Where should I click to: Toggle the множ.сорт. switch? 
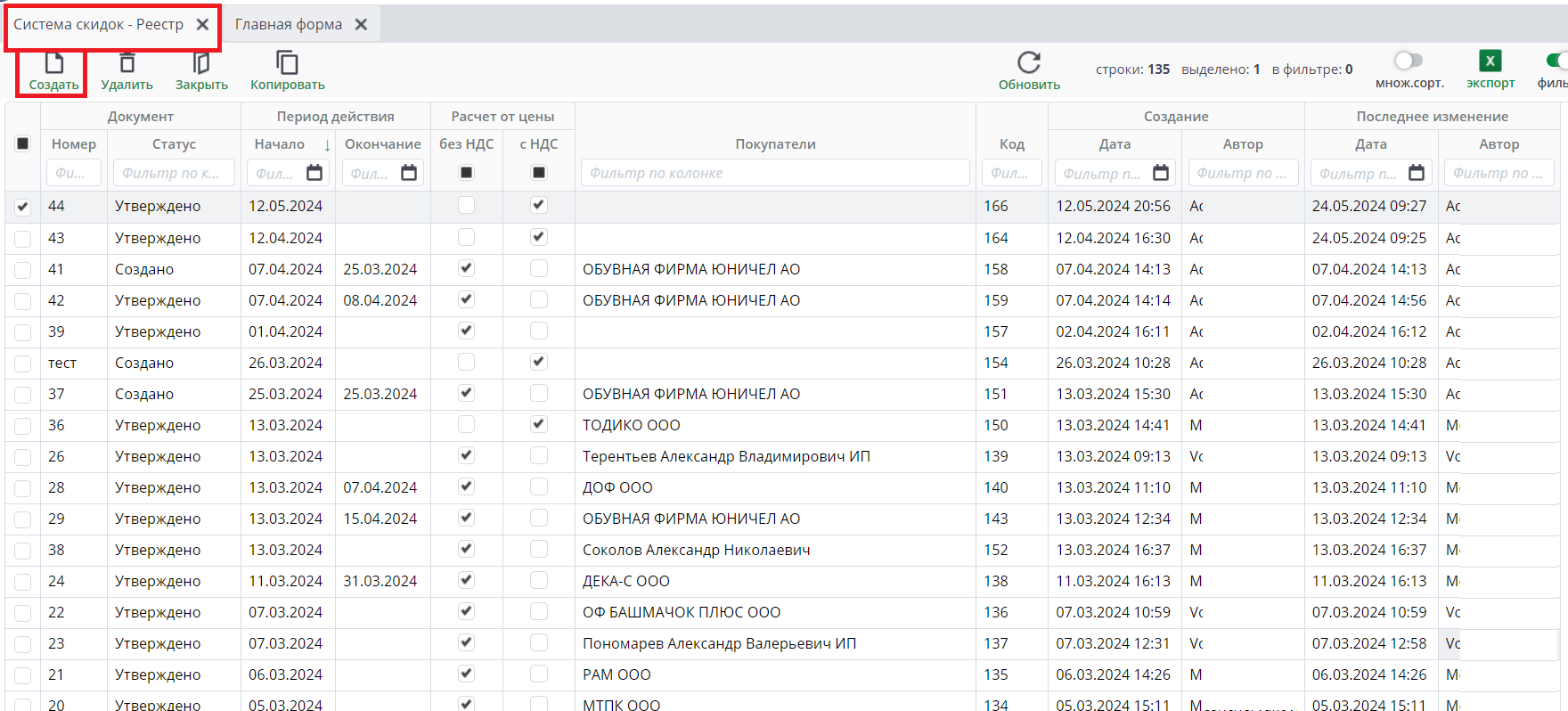click(1409, 61)
